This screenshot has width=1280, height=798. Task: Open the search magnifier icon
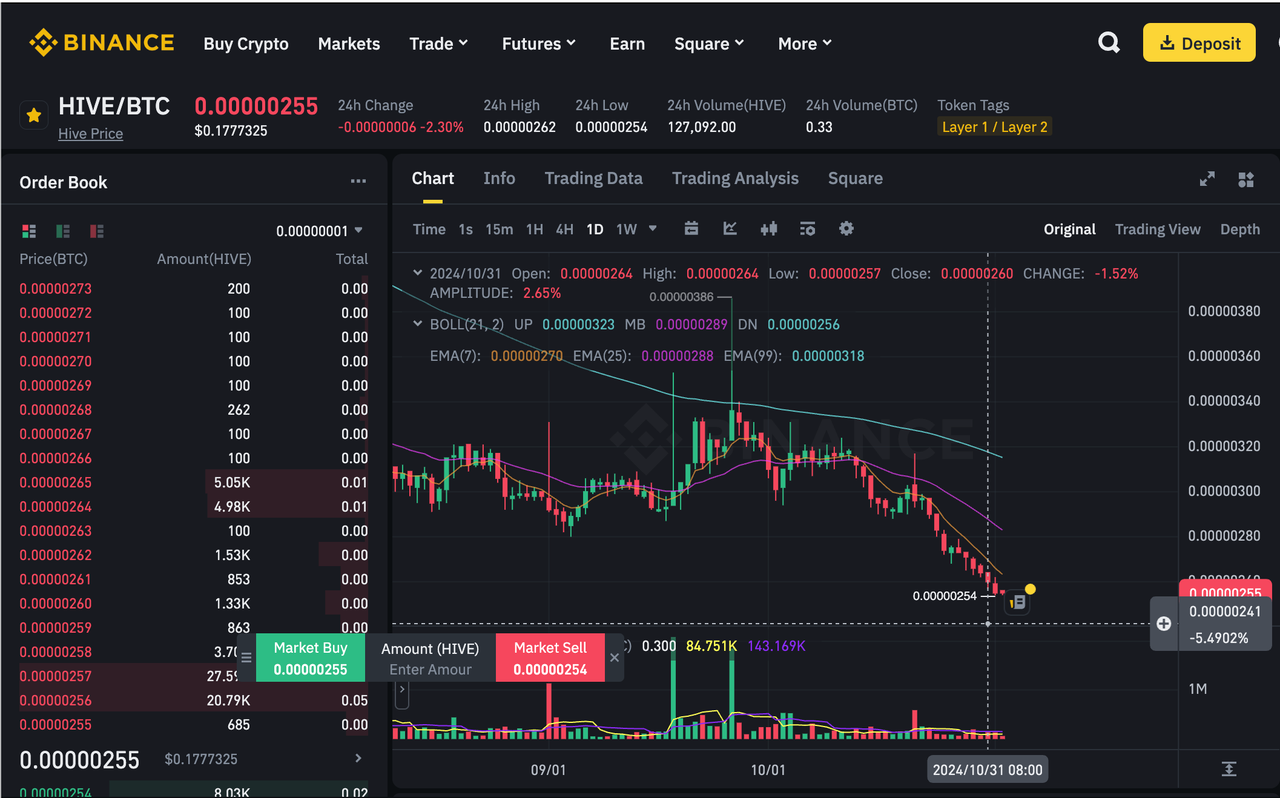(1108, 43)
